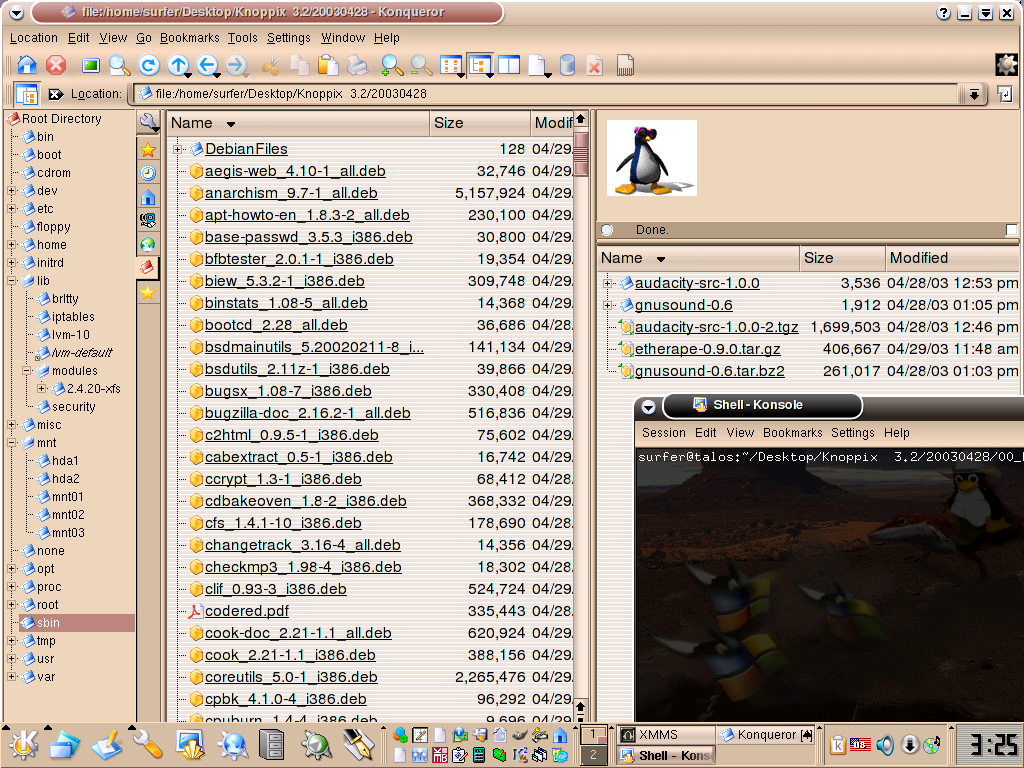
Task: Click the volume speaker tray icon
Action: pyautogui.click(x=886, y=744)
